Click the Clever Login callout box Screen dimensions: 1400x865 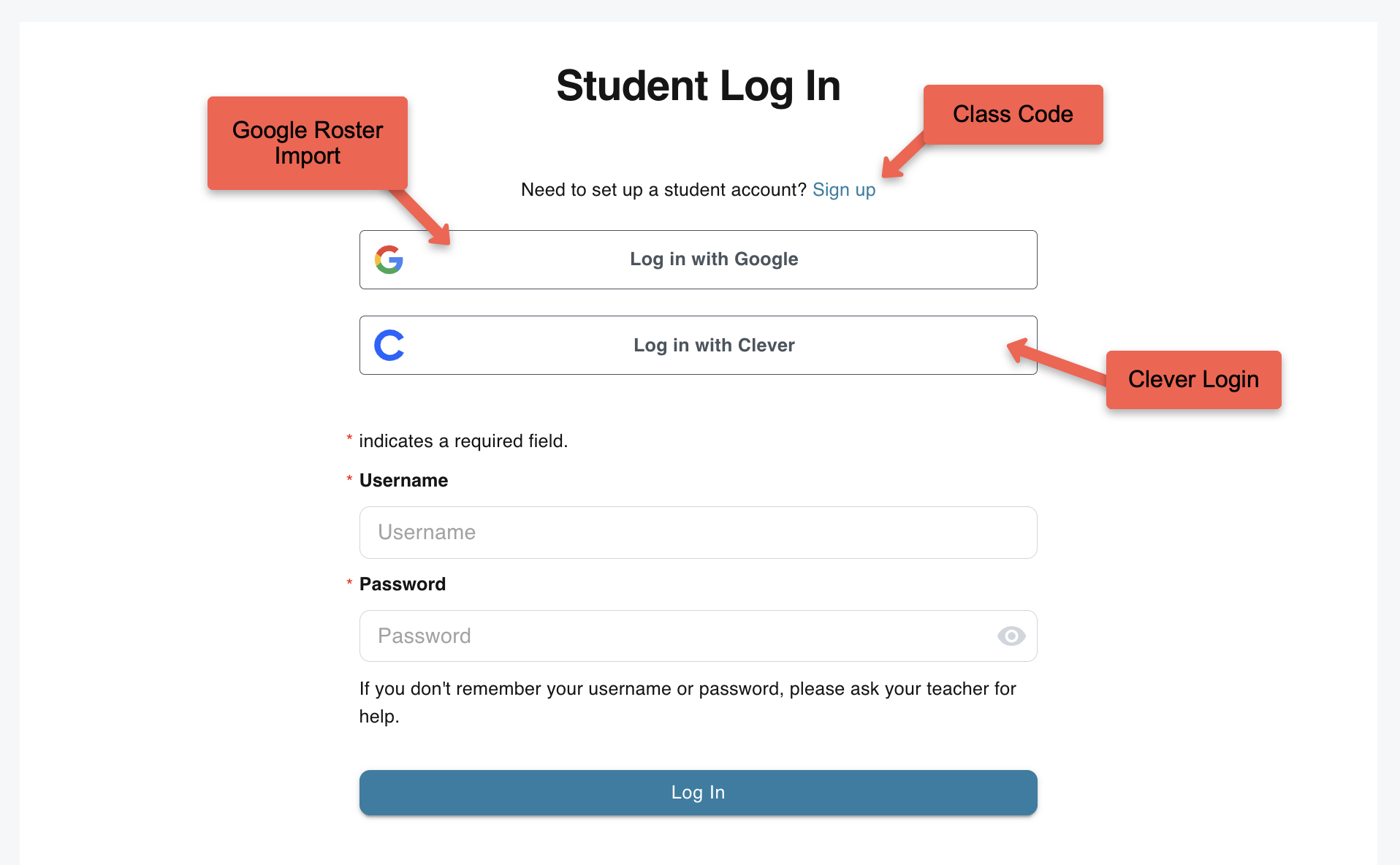[1193, 380]
